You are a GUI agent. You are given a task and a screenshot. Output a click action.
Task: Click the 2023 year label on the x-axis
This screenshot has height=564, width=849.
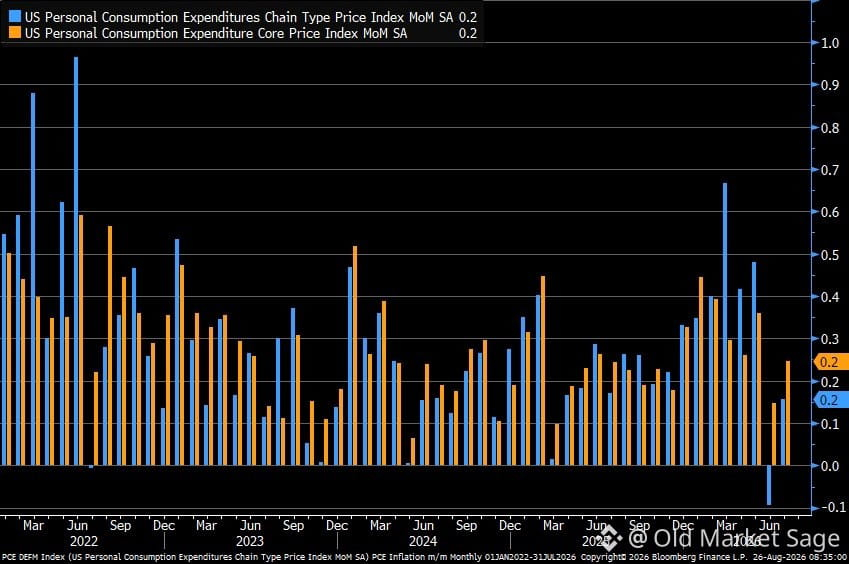click(250, 541)
